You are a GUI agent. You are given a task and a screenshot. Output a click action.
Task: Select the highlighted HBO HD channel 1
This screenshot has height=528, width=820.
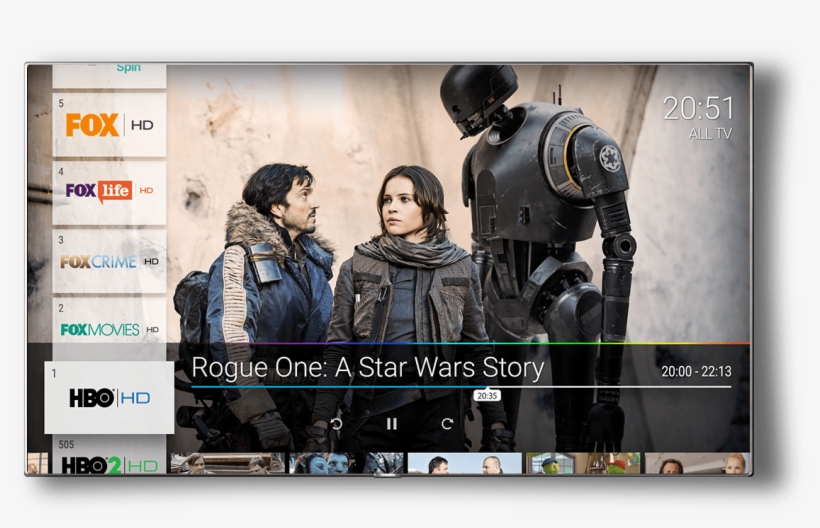coord(109,397)
